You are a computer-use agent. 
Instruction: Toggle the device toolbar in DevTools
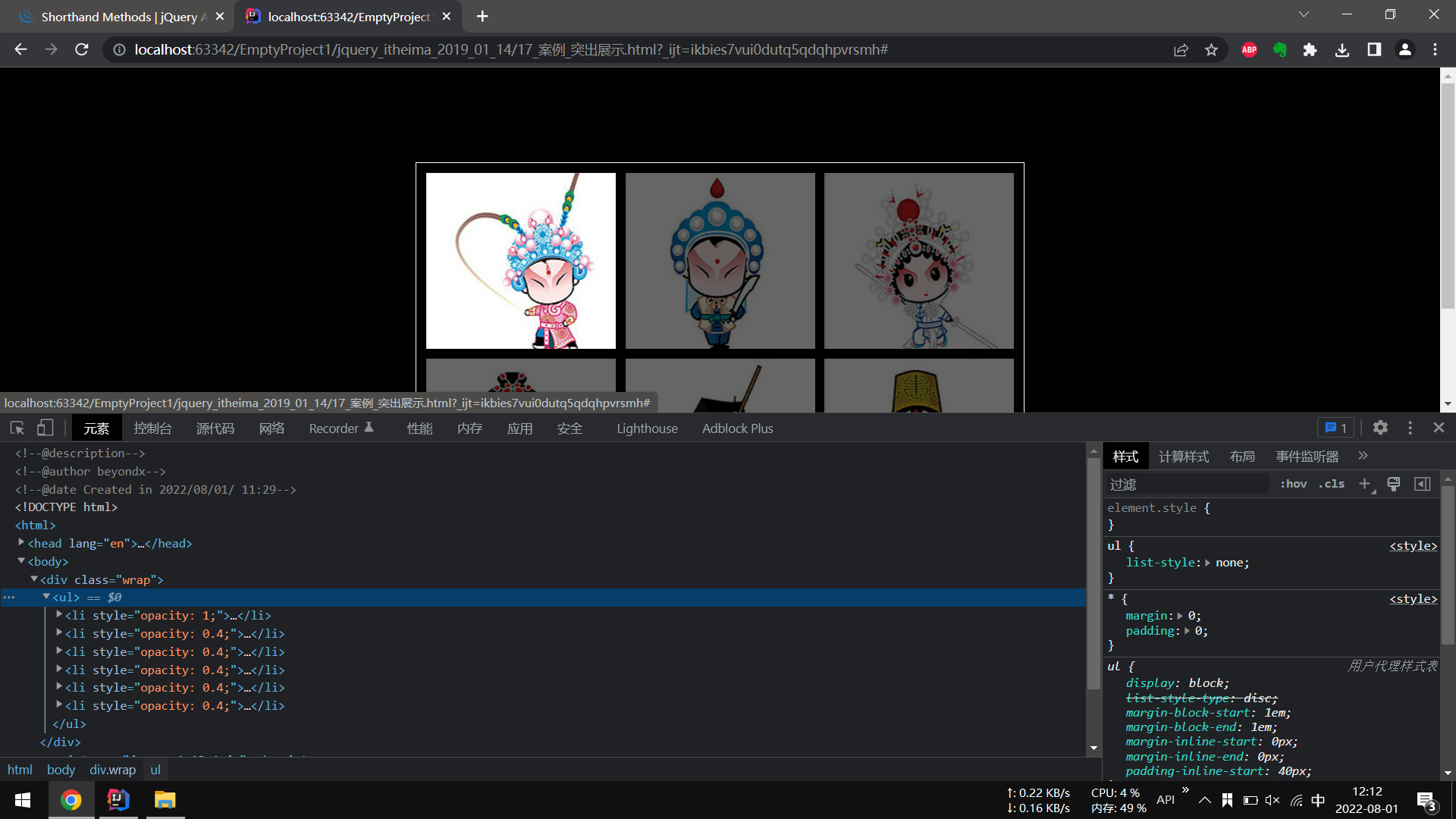(x=45, y=428)
